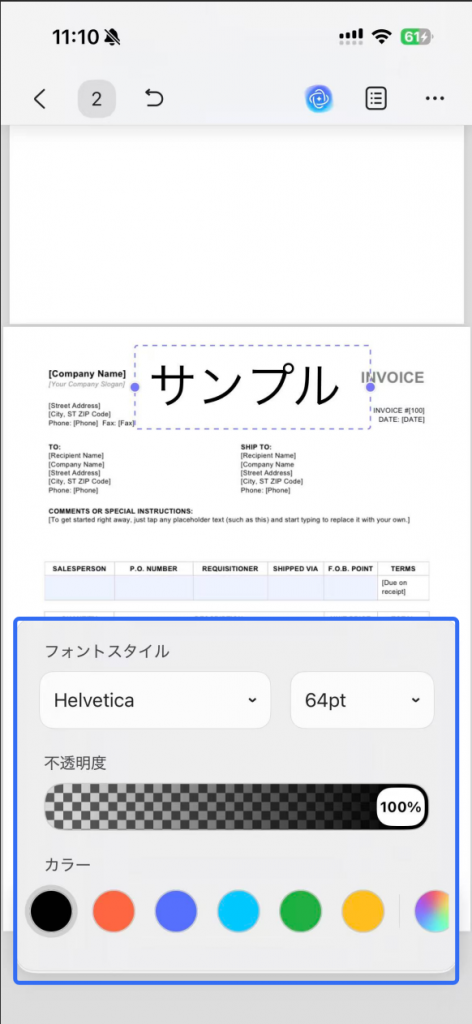This screenshot has width=472, height=1024.
Task: Tap the SHIPPED VIA table header
Action: click(295, 569)
